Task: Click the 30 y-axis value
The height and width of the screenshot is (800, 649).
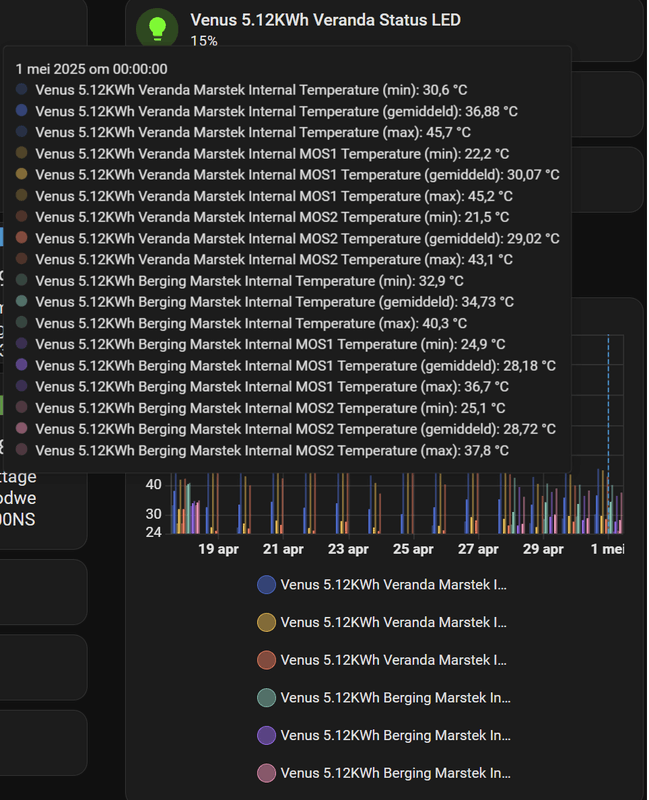Action: pos(153,514)
